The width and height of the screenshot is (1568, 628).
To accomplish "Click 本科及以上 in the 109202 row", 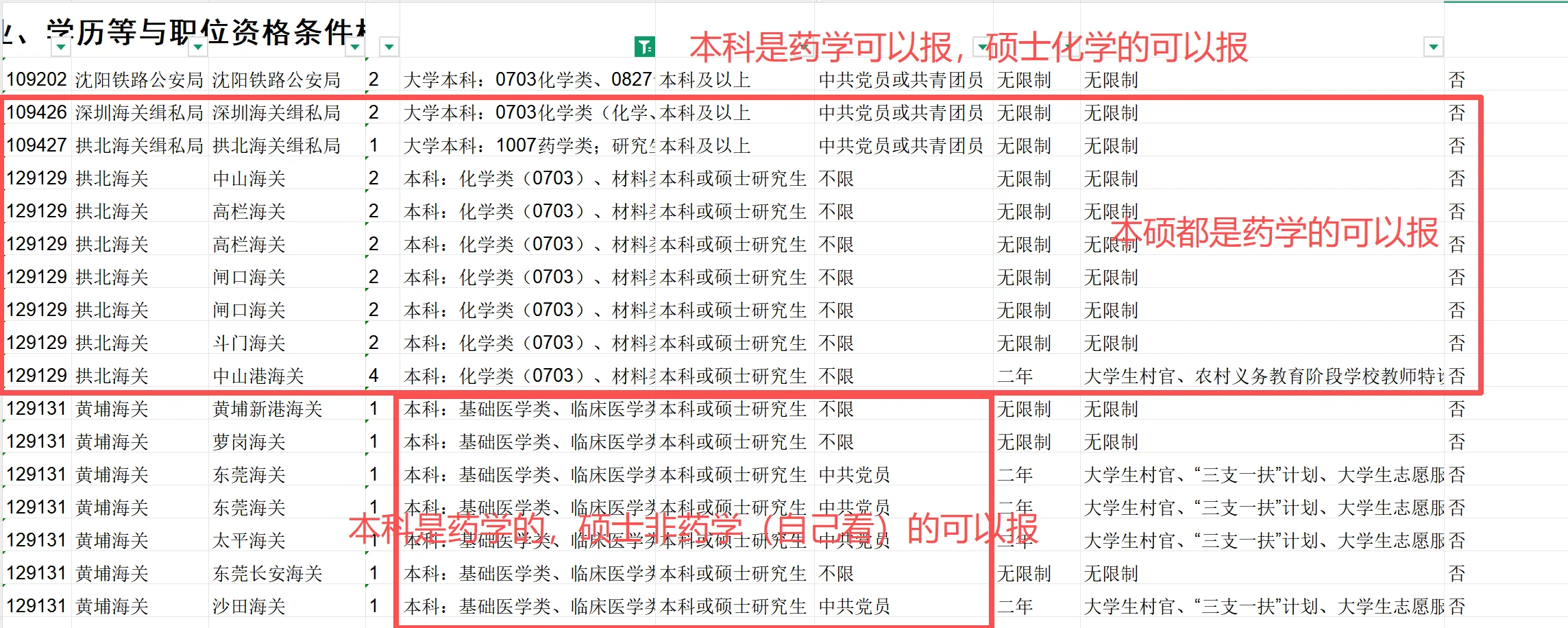I will (705, 80).
